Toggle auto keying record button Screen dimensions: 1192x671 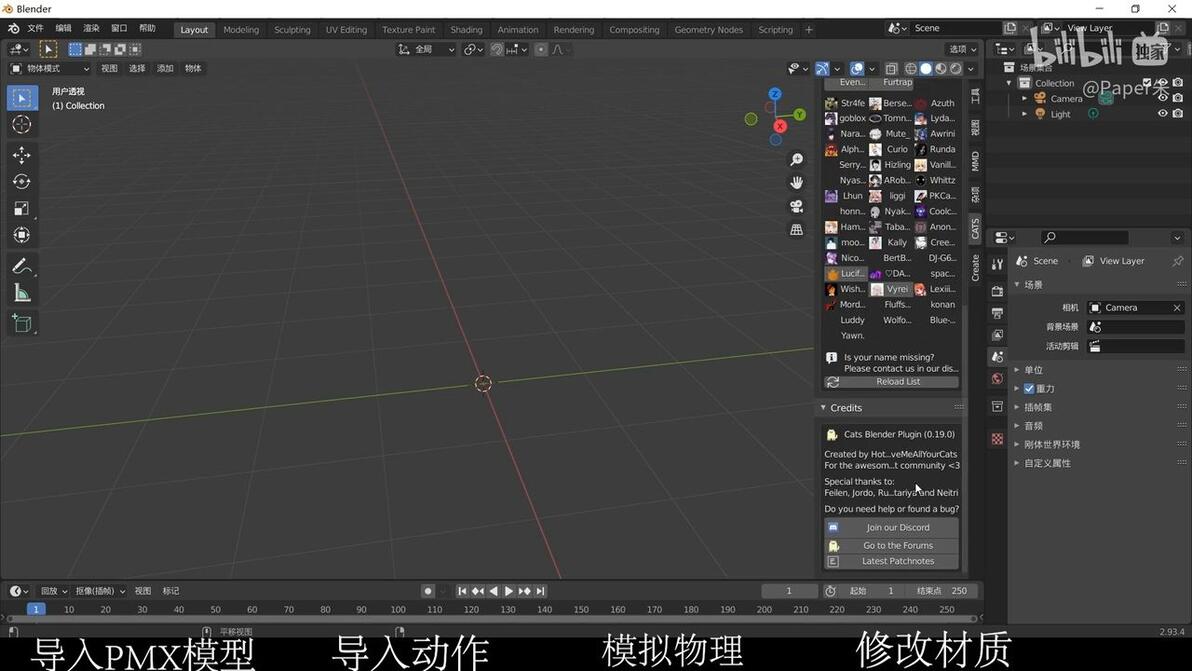428,590
